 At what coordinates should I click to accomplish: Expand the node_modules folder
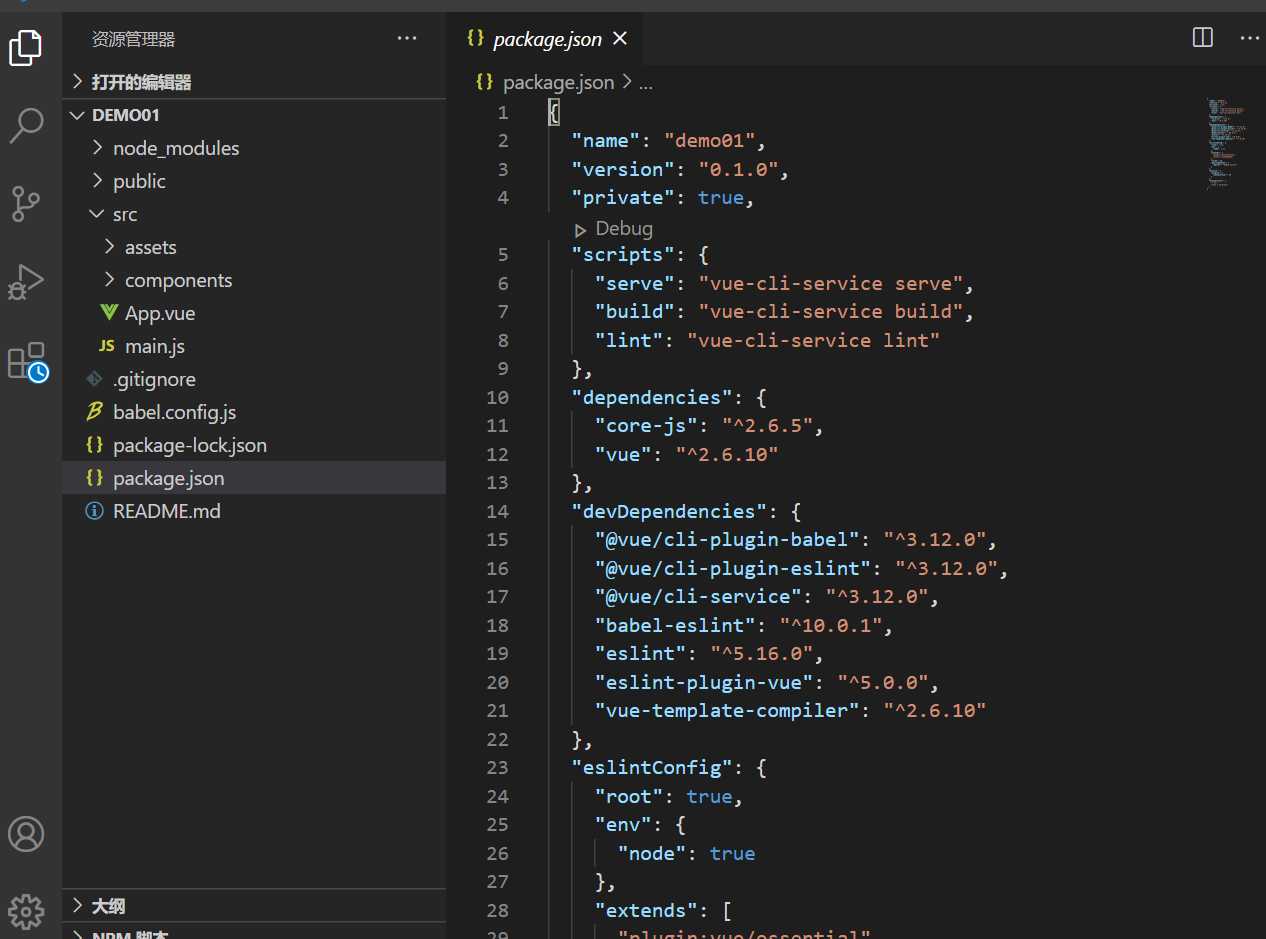[254, 148]
